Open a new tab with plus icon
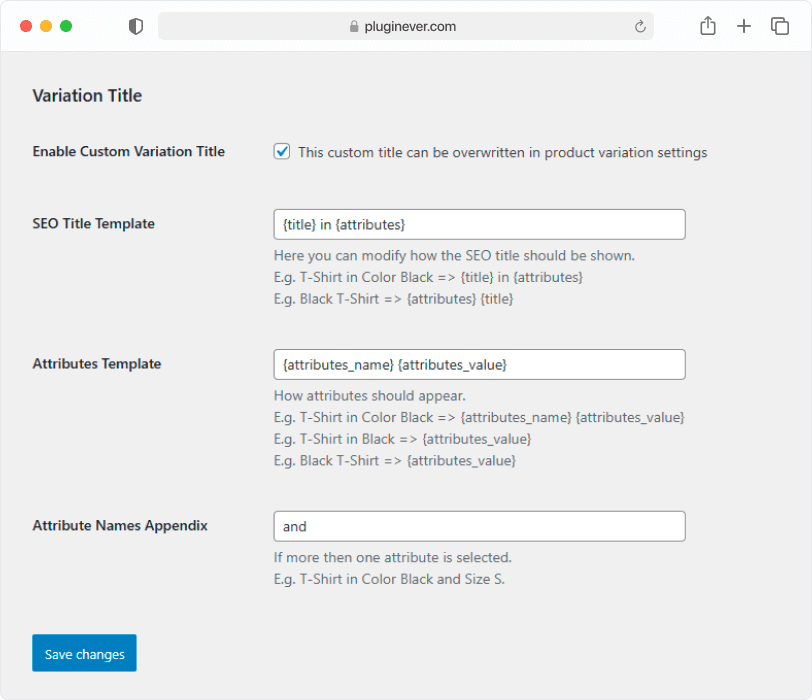The width and height of the screenshot is (812, 700). pyautogui.click(x=744, y=26)
